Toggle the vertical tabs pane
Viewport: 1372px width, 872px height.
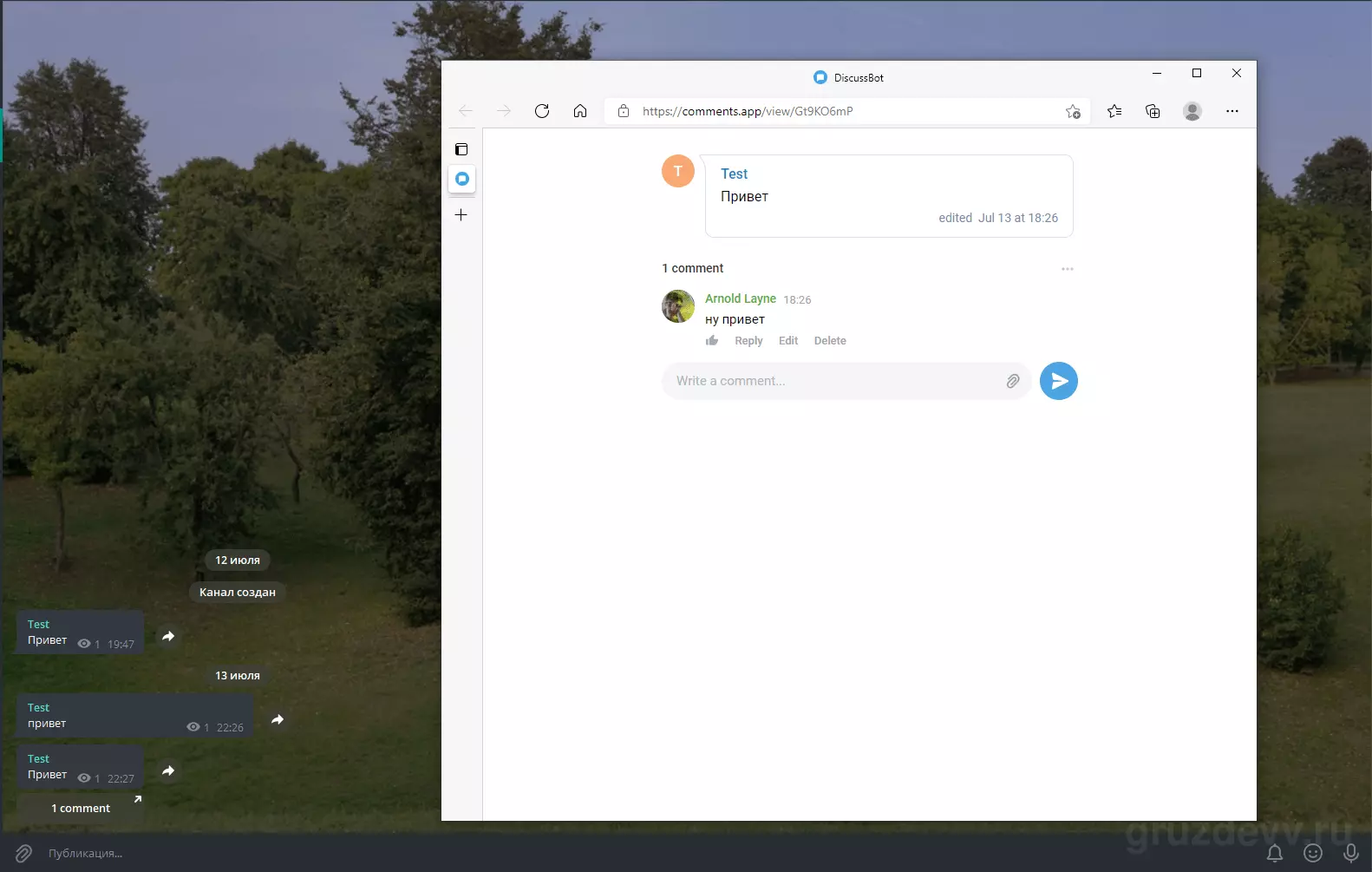pos(461,149)
